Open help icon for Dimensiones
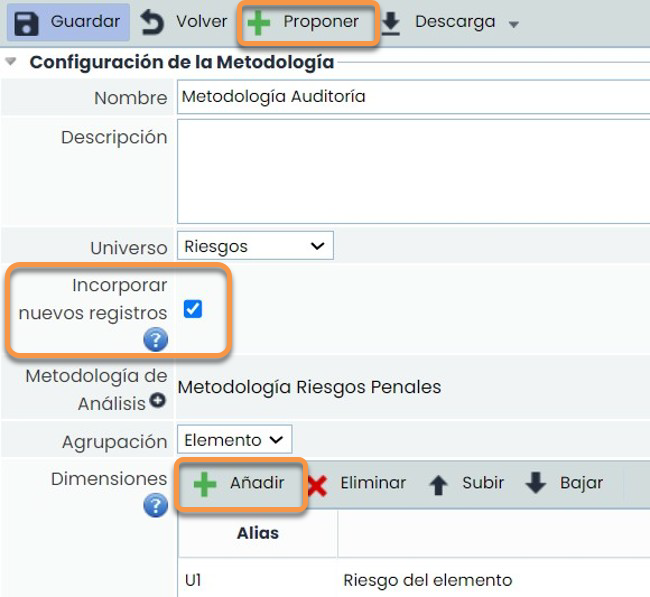Viewport: 650px width, 597px height. (155, 505)
